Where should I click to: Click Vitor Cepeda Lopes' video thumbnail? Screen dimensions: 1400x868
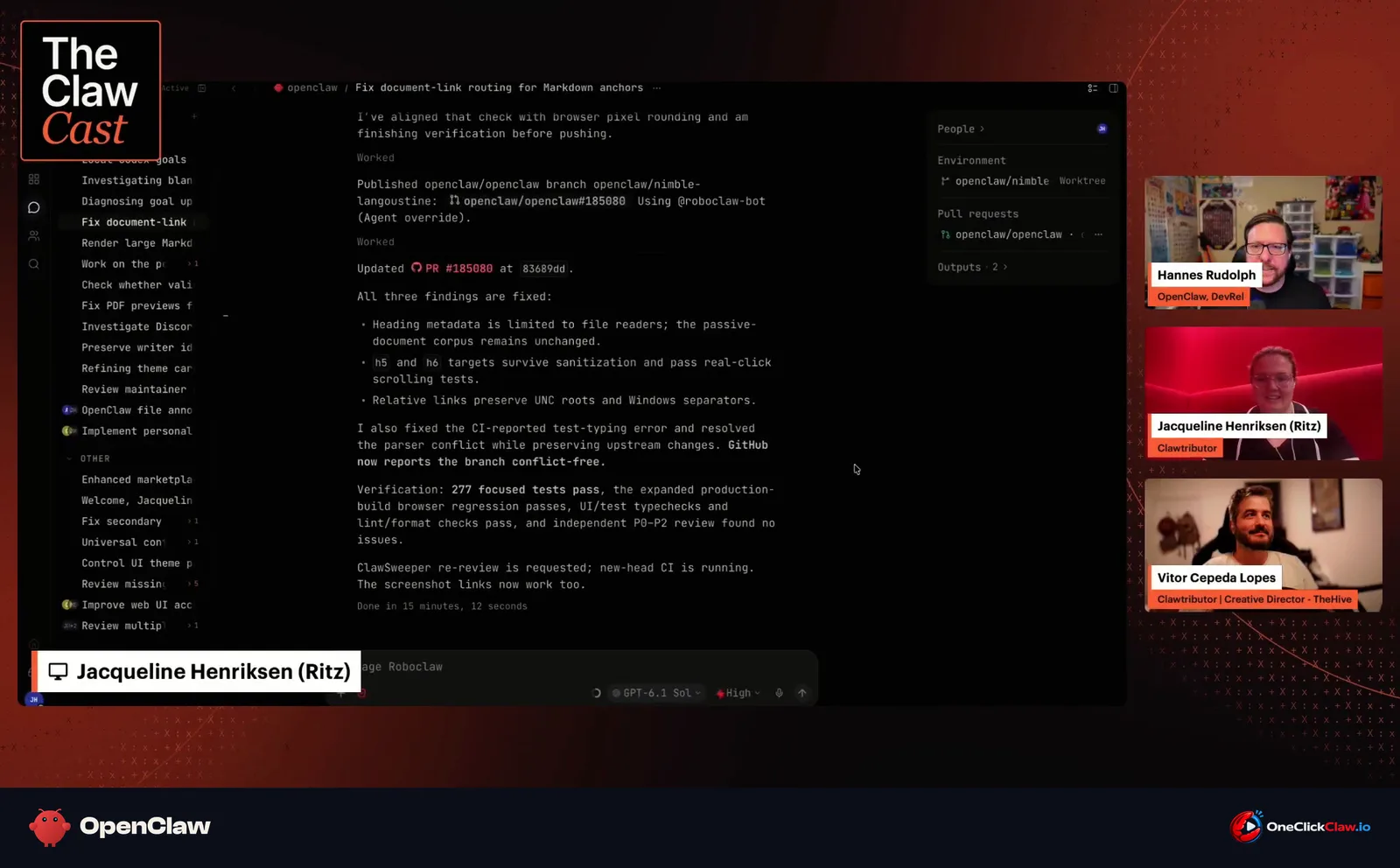(x=1263, y=544)
